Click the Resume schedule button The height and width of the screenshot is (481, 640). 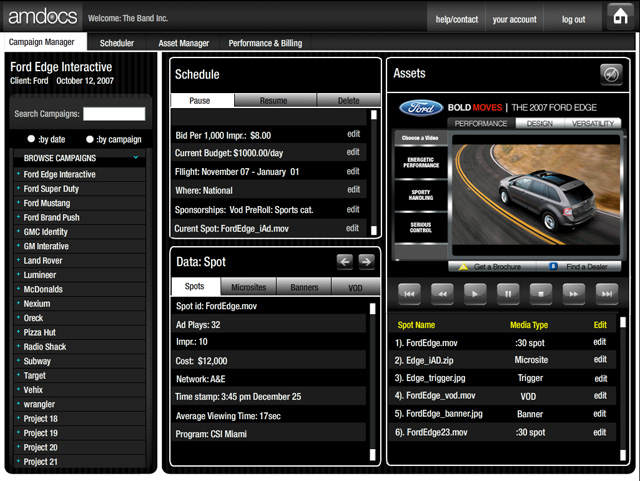274,100
